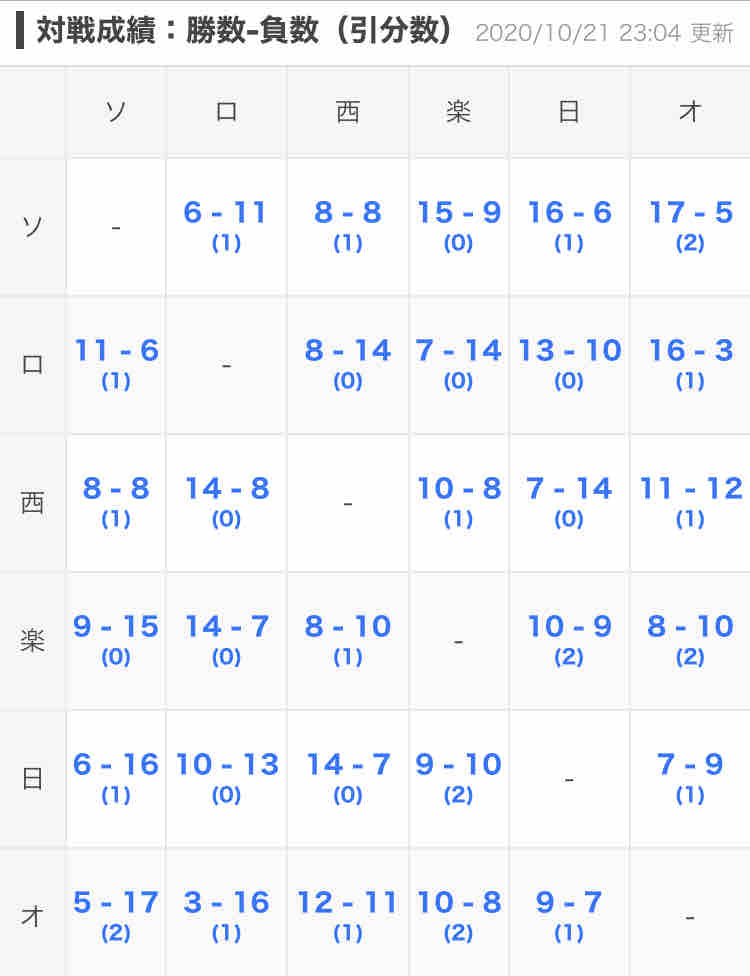The image size is (750, 976).
Task: Open the 日 vs オ 7 - 9 record
Action: [690, 765]
